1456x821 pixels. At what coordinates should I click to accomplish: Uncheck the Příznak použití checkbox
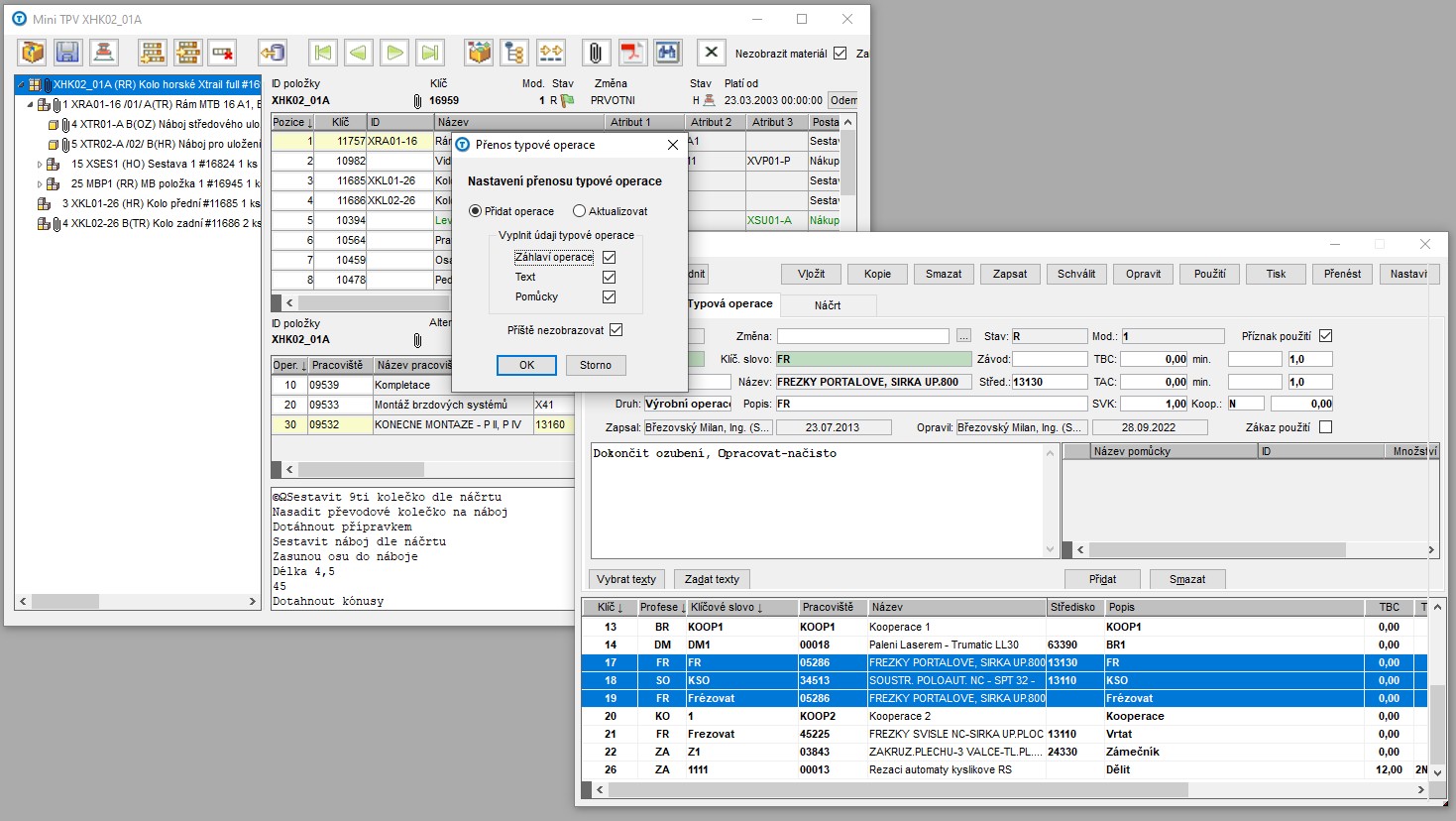[1325, 336]
